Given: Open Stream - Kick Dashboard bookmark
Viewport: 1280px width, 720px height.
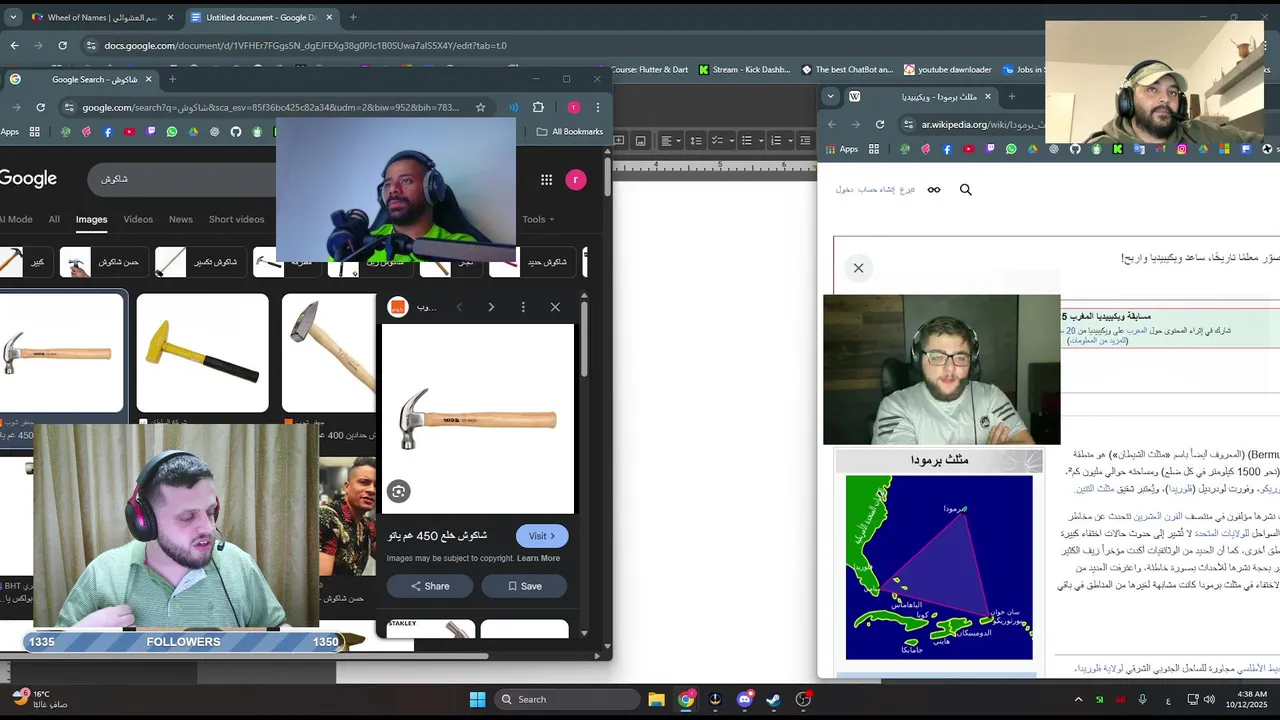Looking at the screenshot, I should pyautogui.click(x=745, y=70).
